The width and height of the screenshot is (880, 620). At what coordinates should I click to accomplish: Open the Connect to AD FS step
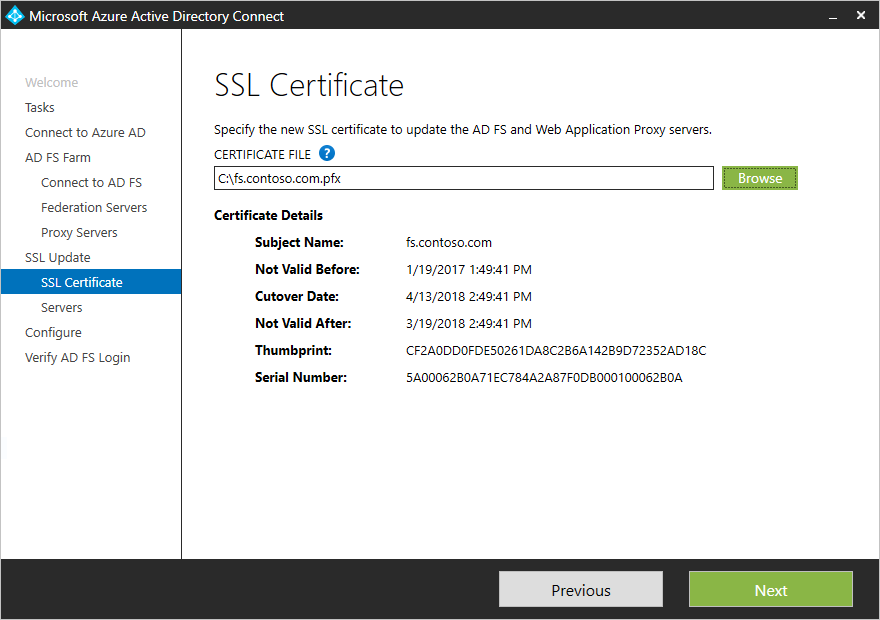click(93, 182)
